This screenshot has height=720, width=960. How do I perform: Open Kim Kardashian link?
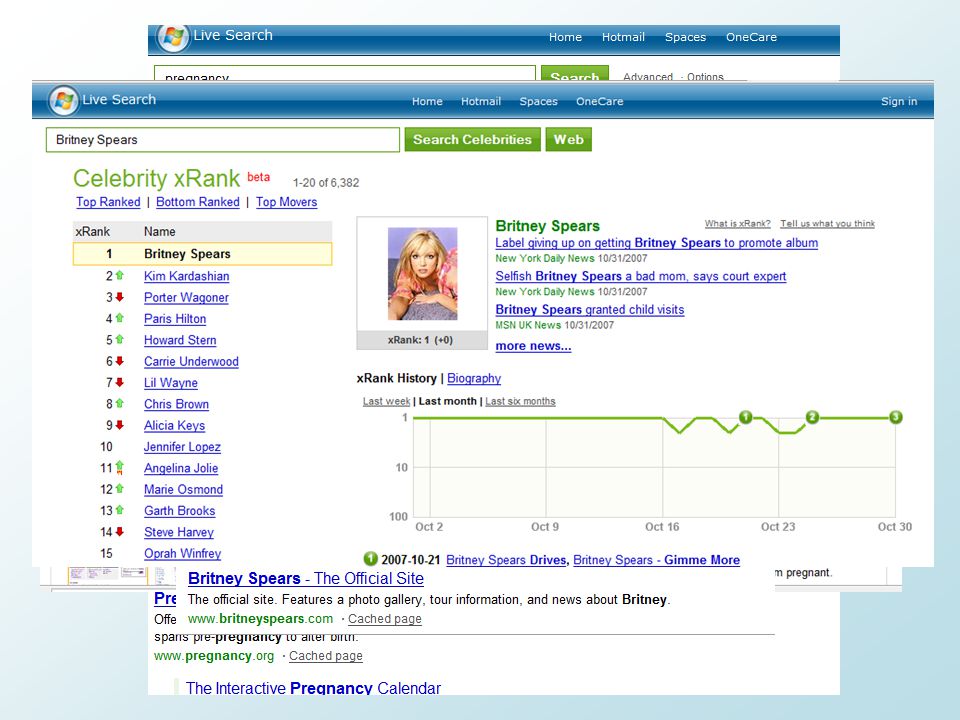pos(187,276)
